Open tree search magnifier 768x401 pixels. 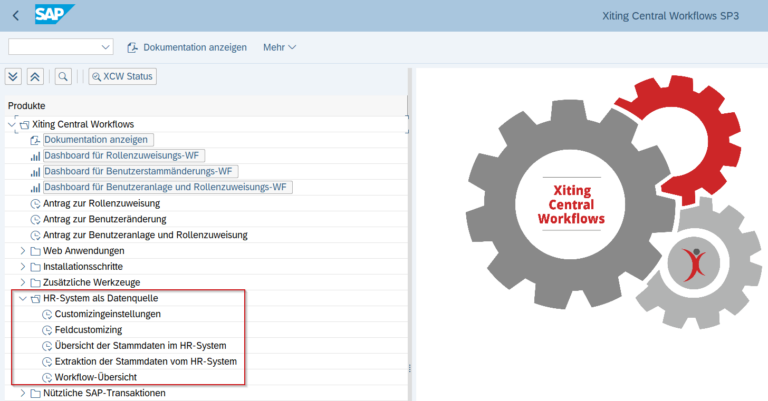63,76
